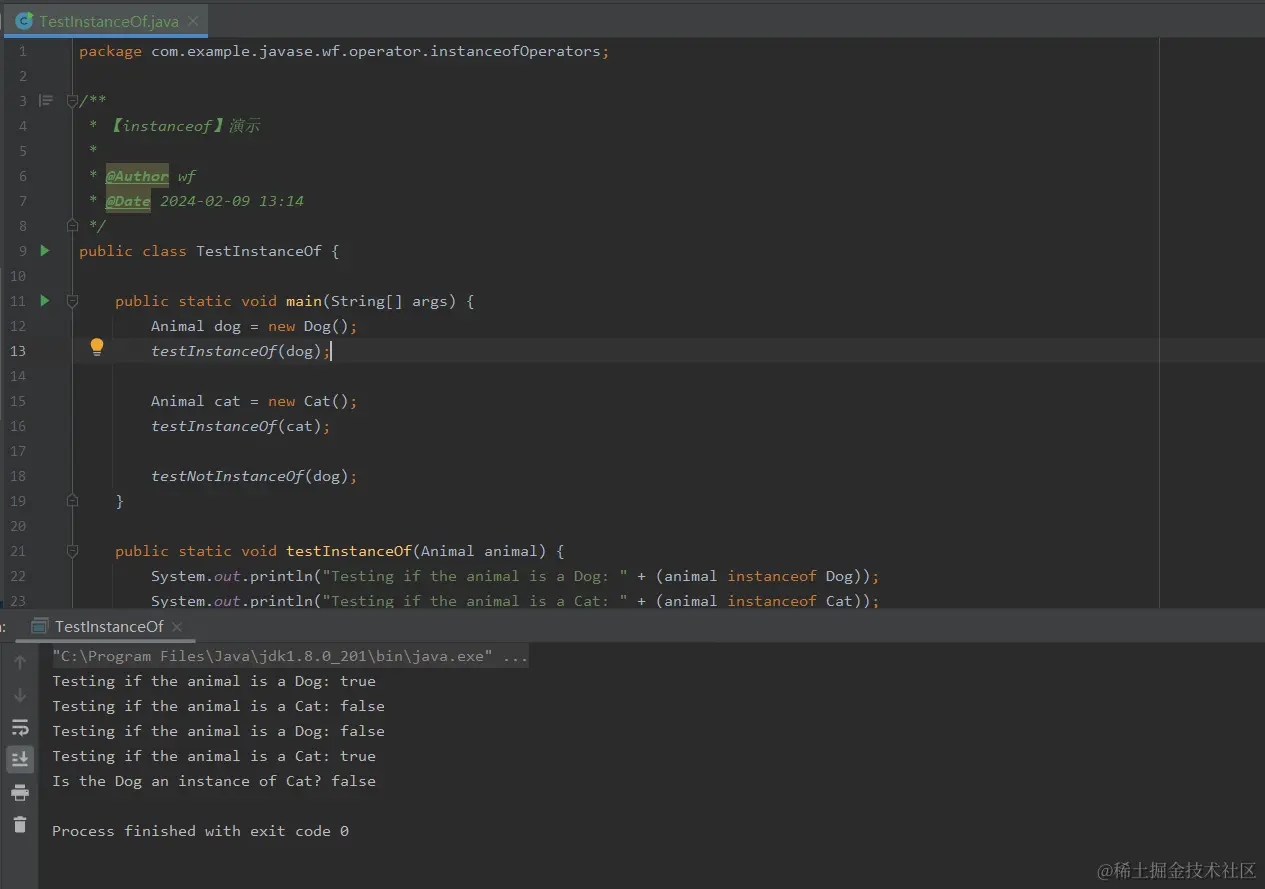This screenshot has width=1265, height=889.
Task: Collapse Javadoc from its end marker on line 8
Action: click(72, 225)
